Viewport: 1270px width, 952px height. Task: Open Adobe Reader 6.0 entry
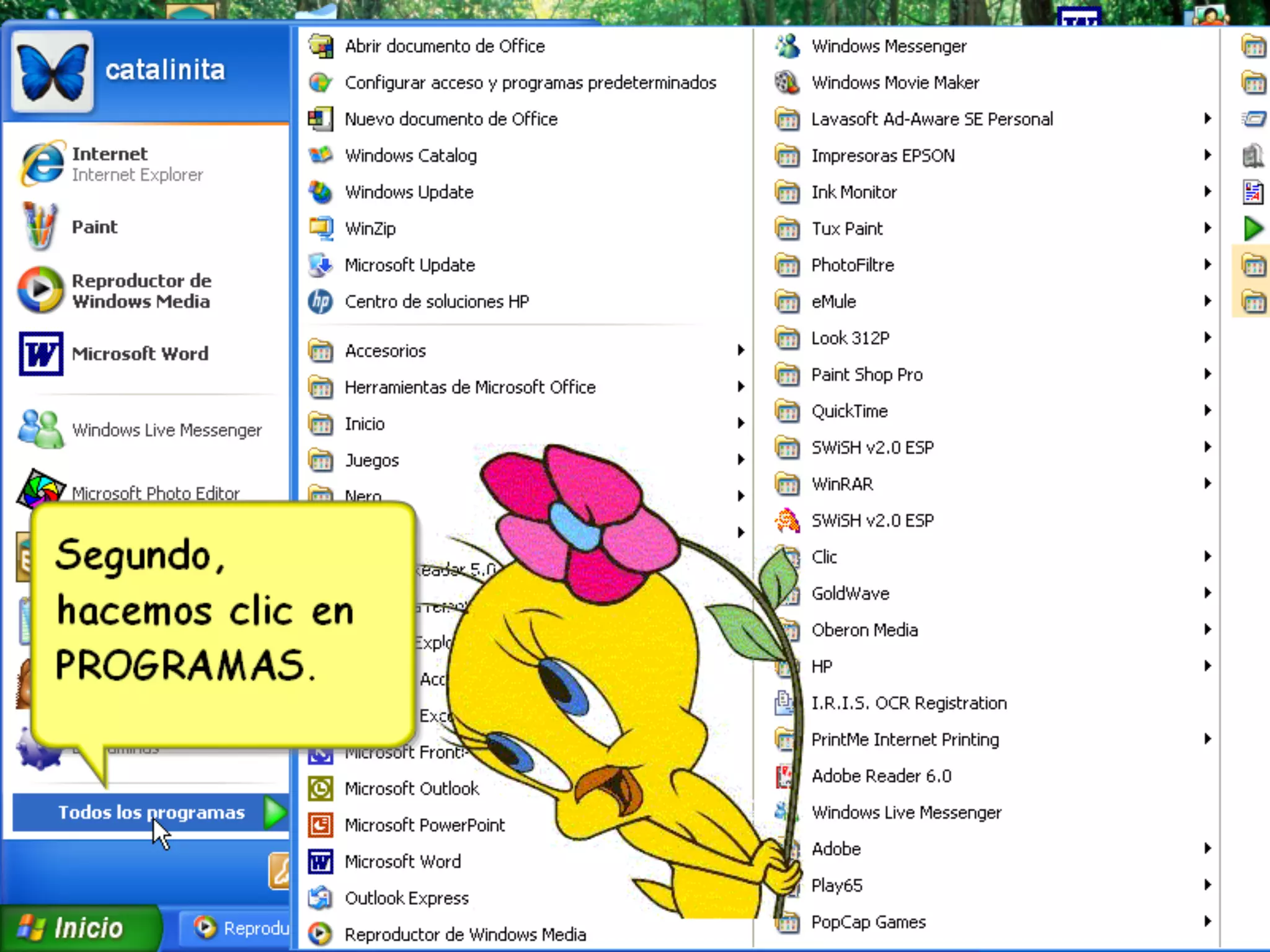click(881, 776)
